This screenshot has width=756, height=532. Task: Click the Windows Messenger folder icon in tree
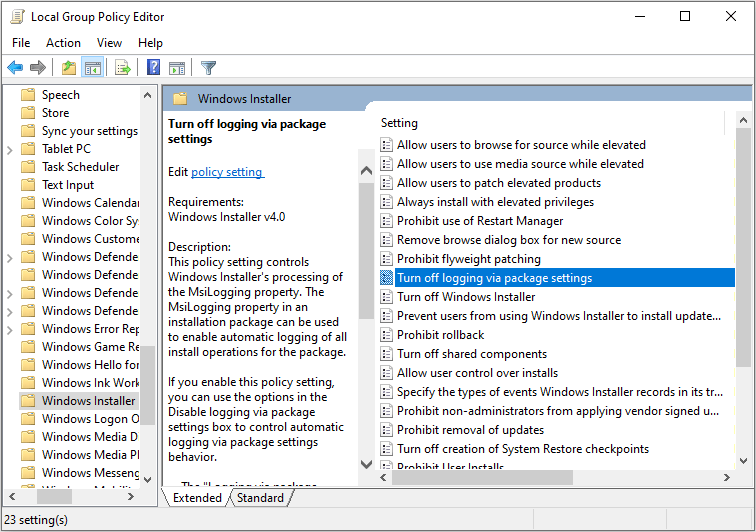(x=28, y=473)
